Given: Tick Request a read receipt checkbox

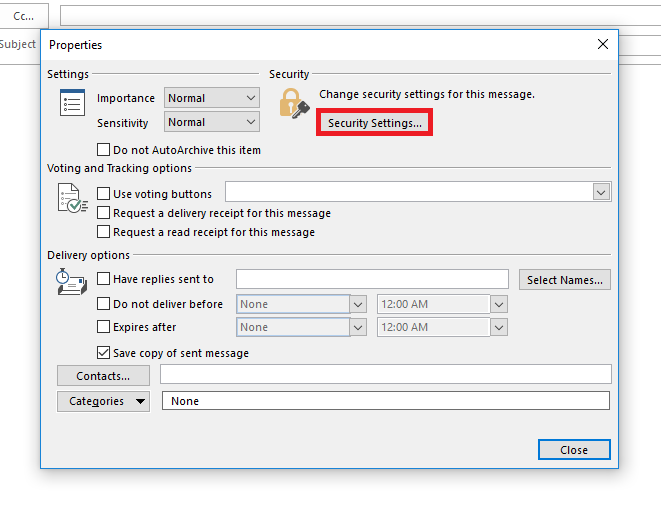Looking at the screenshot, I should [x=103, y=231].
